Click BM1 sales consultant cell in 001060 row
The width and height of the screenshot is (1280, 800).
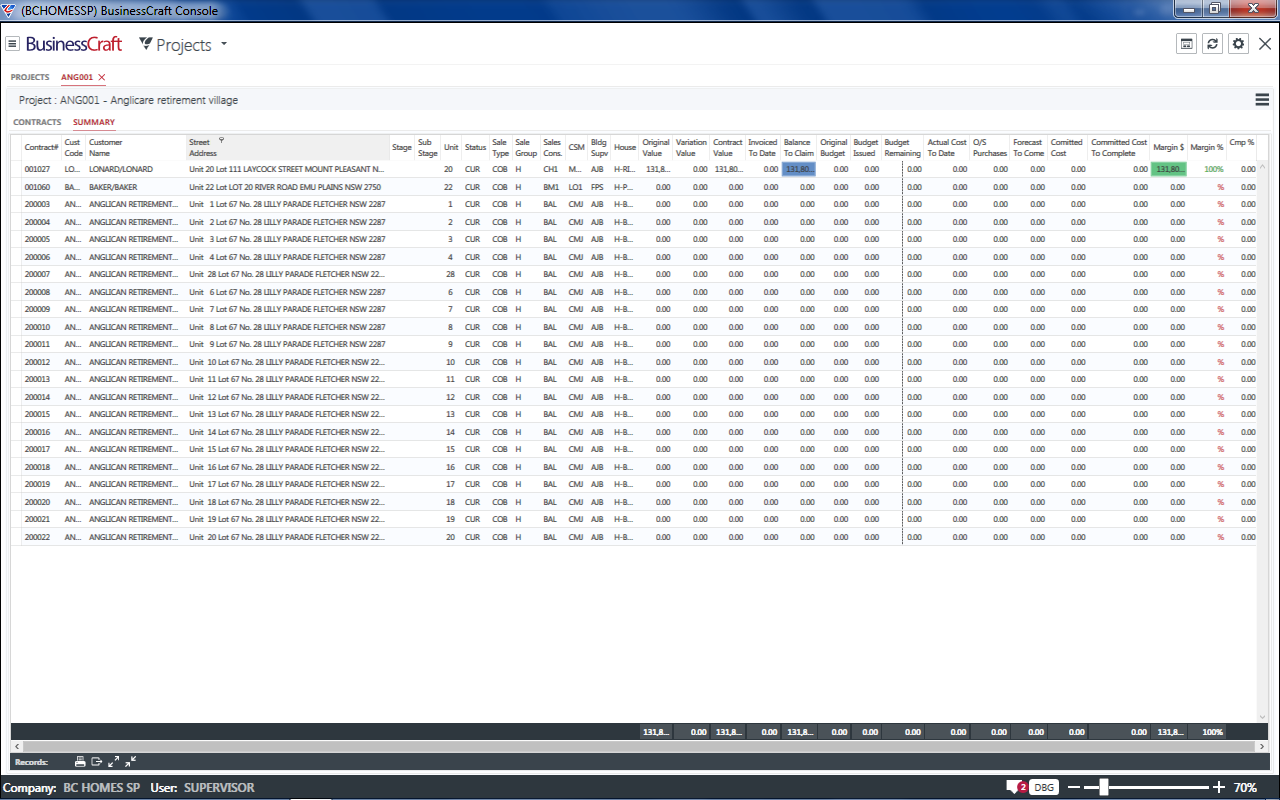click(x=552, y=187)
